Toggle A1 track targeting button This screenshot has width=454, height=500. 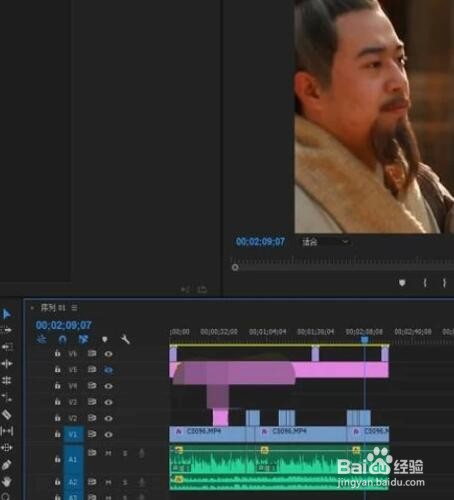73,460
